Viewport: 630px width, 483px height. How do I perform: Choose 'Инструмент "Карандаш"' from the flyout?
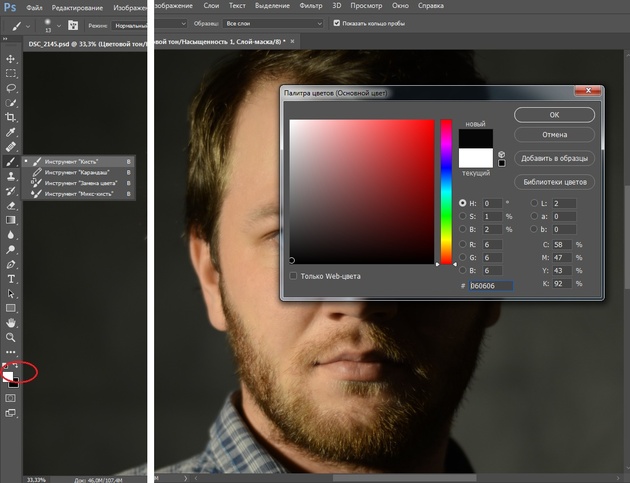click(x=78, y=172)
